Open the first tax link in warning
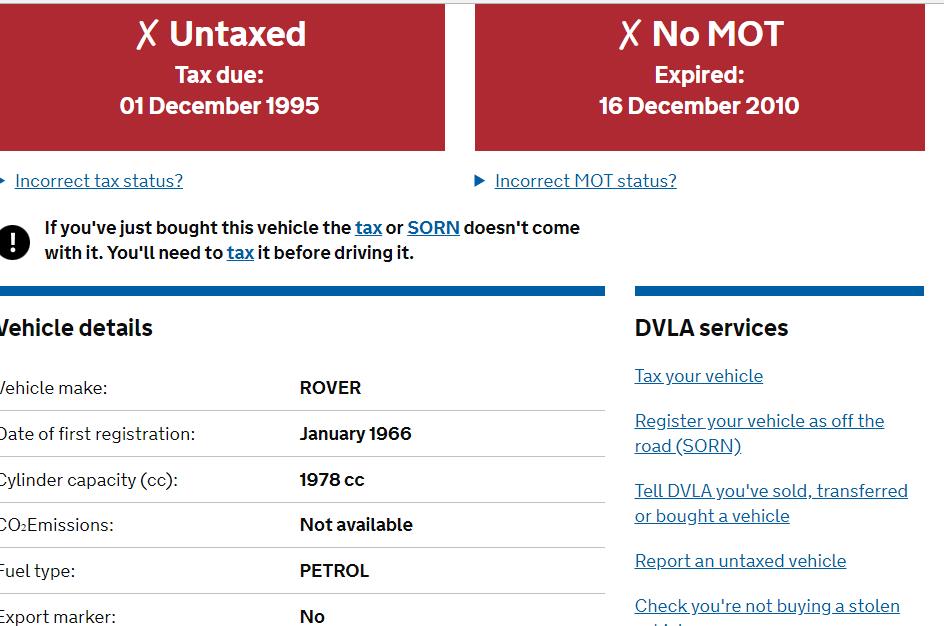This screenshot has height=626, width=944. pyautogui.click(x=368, y=228)
